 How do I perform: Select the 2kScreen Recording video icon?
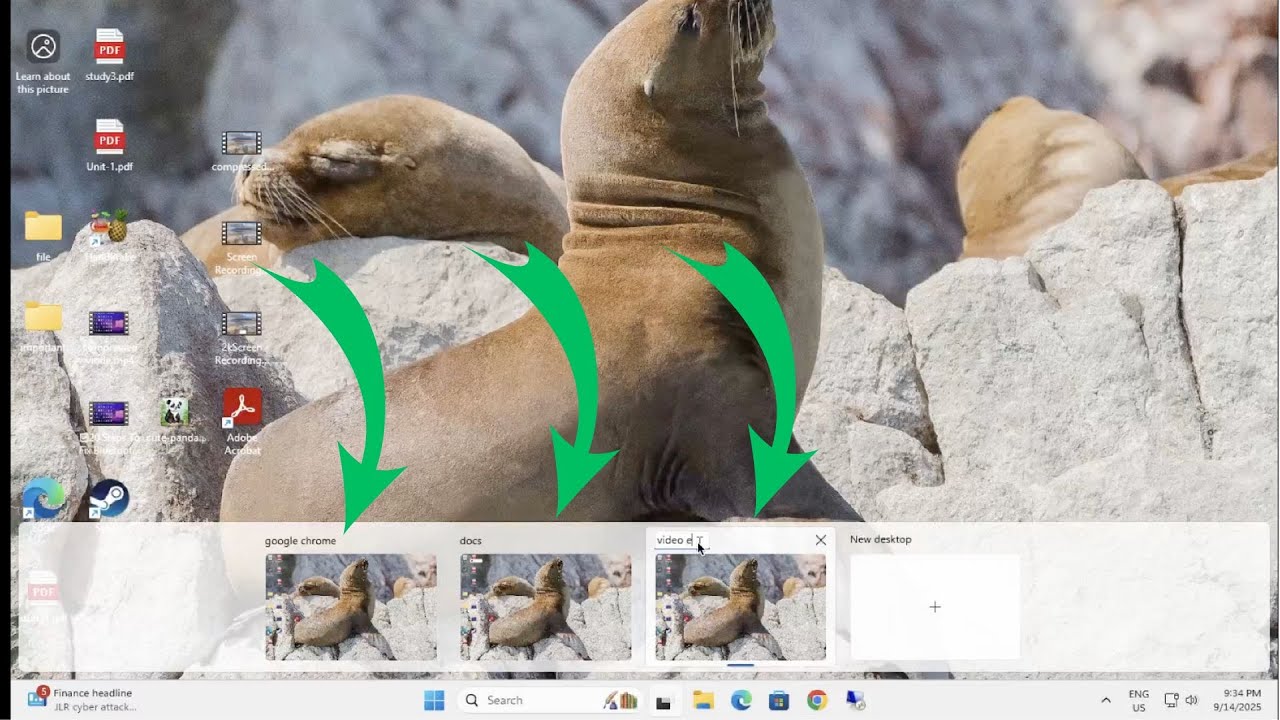[x=241, y=338]
